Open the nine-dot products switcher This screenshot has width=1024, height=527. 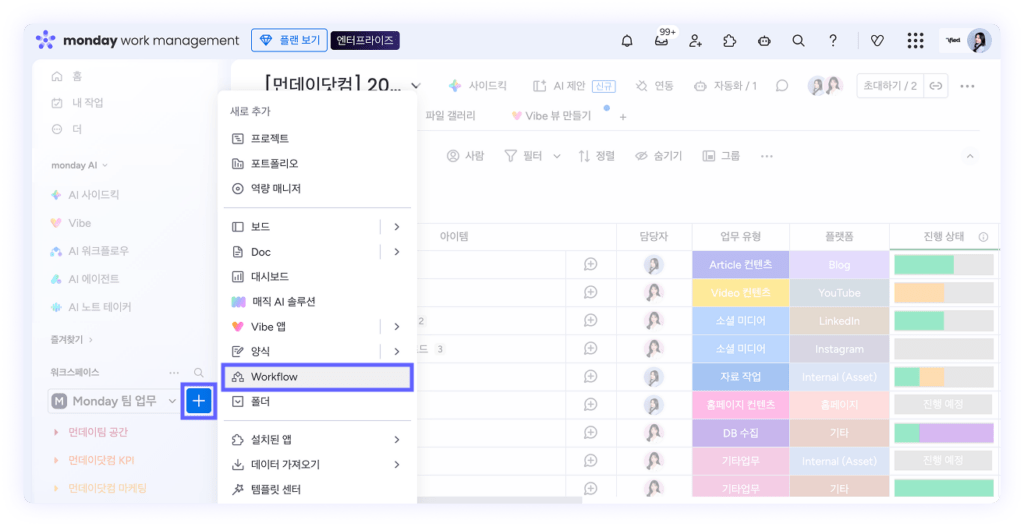click(915, 41)
